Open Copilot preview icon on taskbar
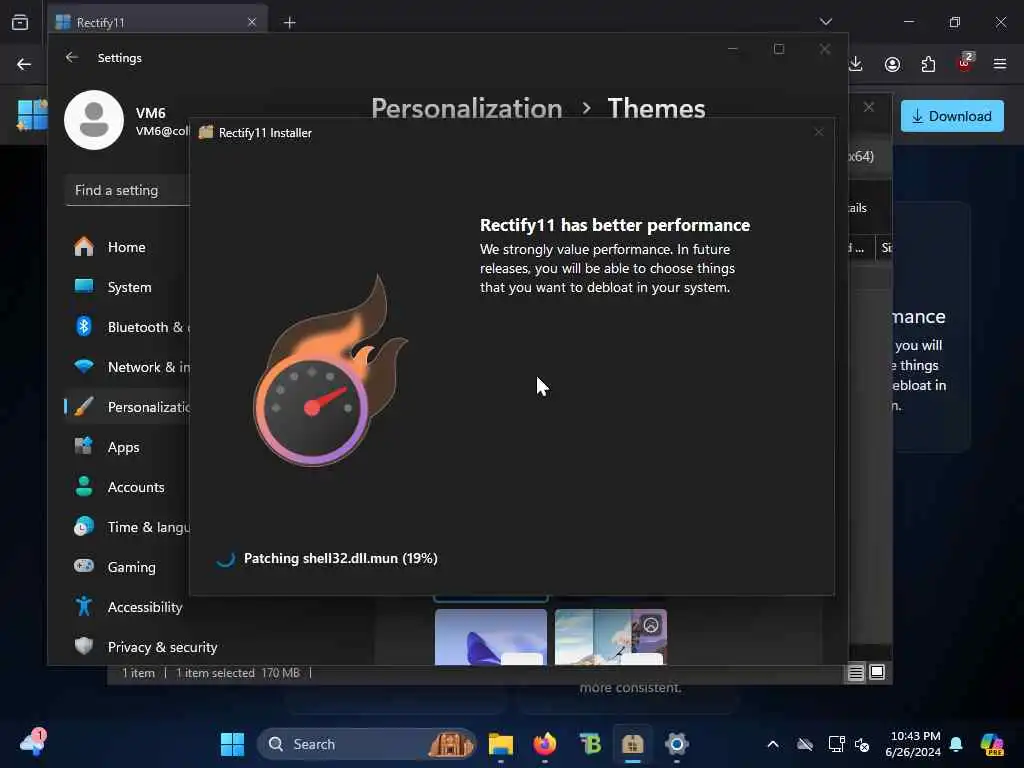 click(x=991, y=744)
